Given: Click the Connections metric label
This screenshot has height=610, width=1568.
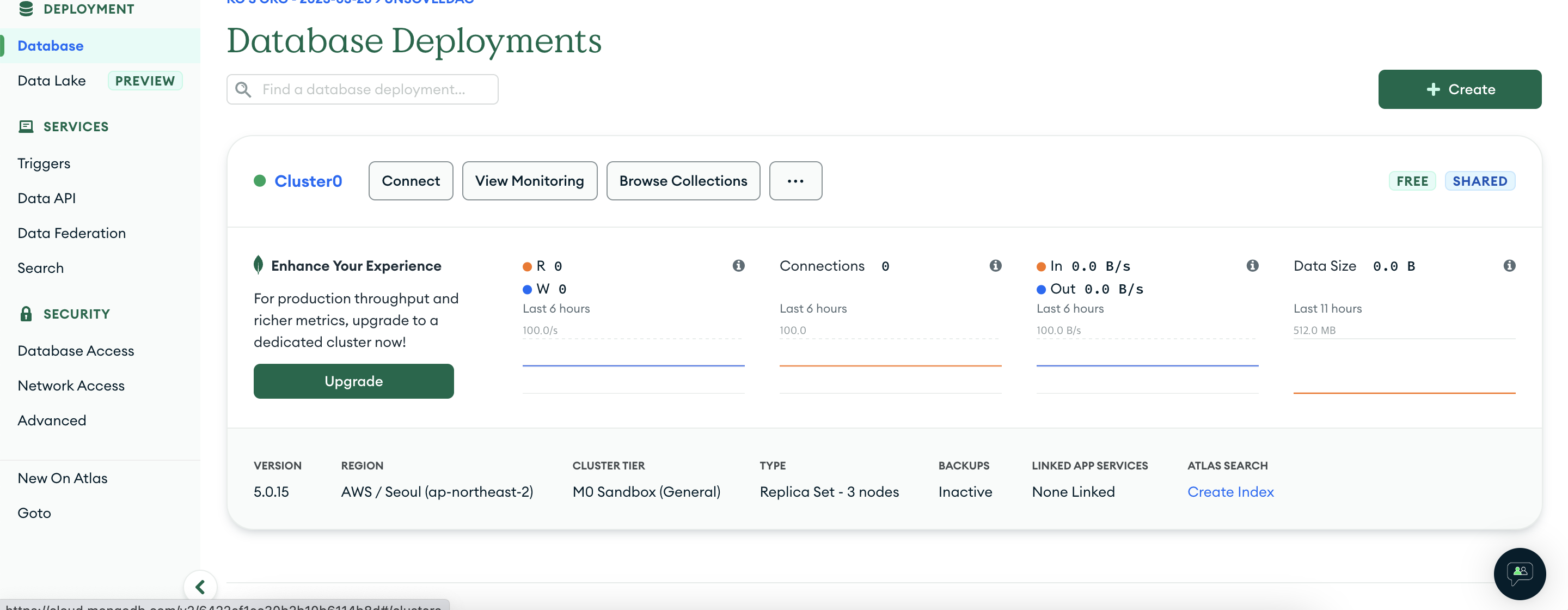Looking at the screenshot, I should tap(822, 265).
